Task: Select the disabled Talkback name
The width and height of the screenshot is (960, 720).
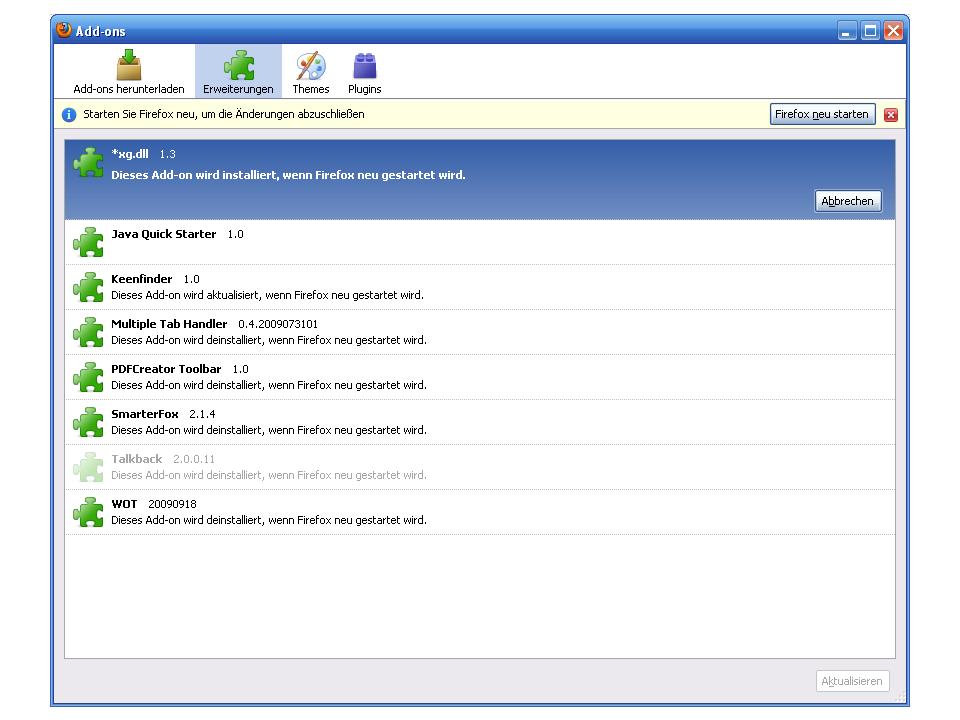Action: [137, 459]
